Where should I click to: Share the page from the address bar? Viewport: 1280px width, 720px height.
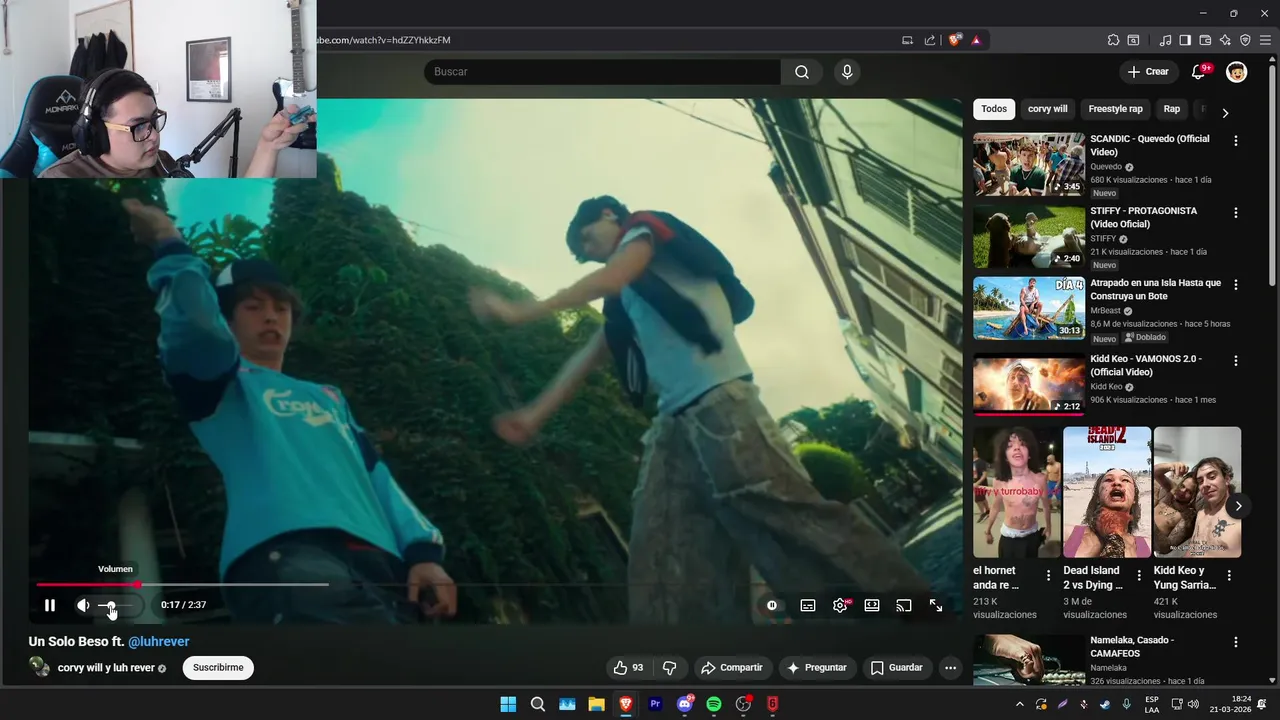click(930, 40)
